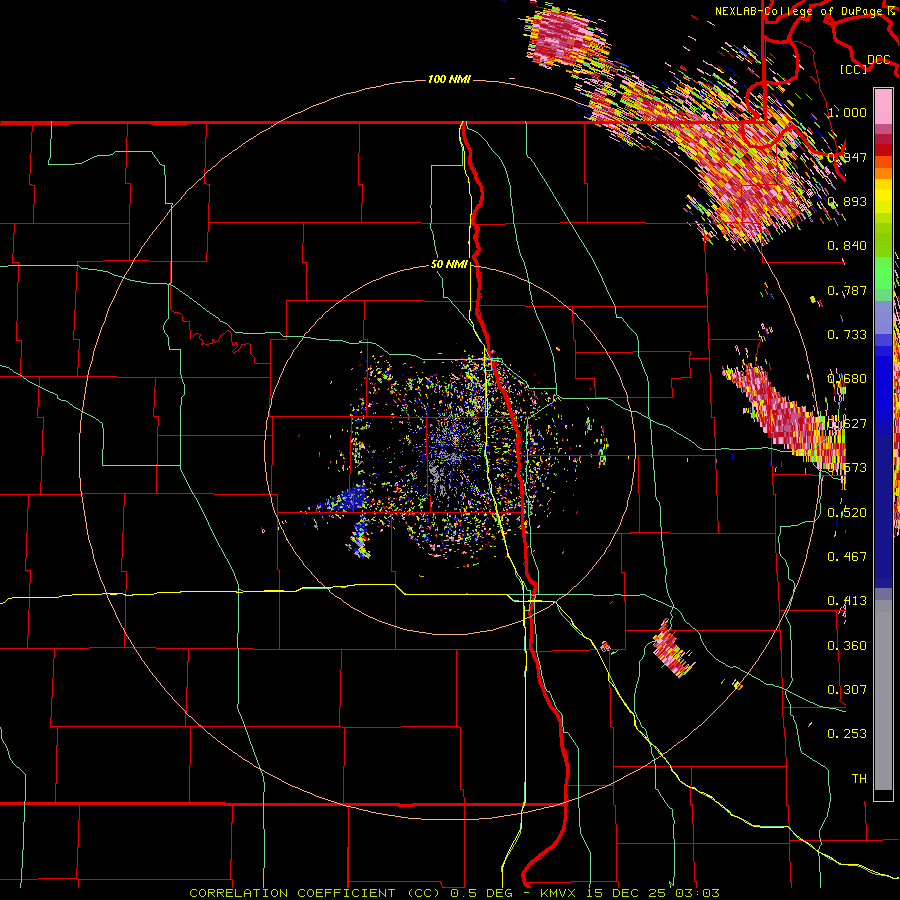The width and height of the screenshot is (900, 900).
Task: Click the "100 NMI" range ring label
Action: [x=449, y=79]
